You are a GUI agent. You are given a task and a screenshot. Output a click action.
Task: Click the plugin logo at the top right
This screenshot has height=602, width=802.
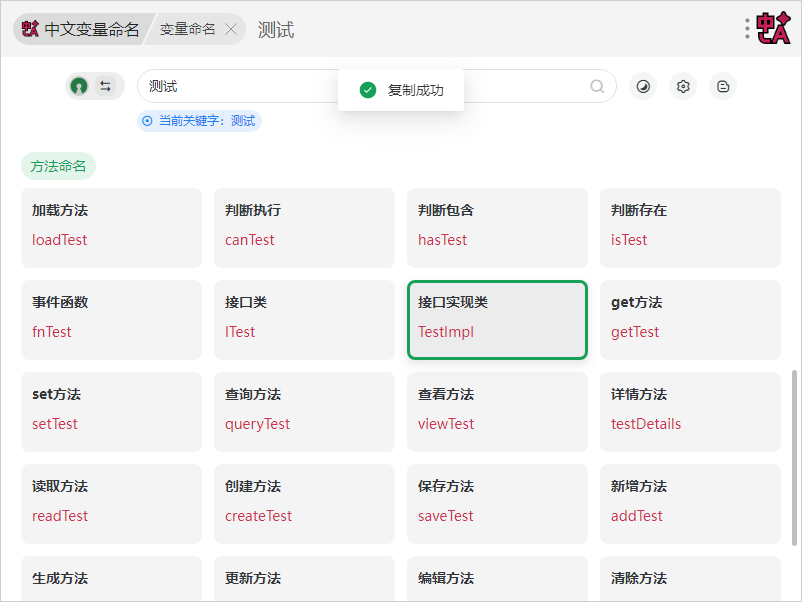coord(773,29)
